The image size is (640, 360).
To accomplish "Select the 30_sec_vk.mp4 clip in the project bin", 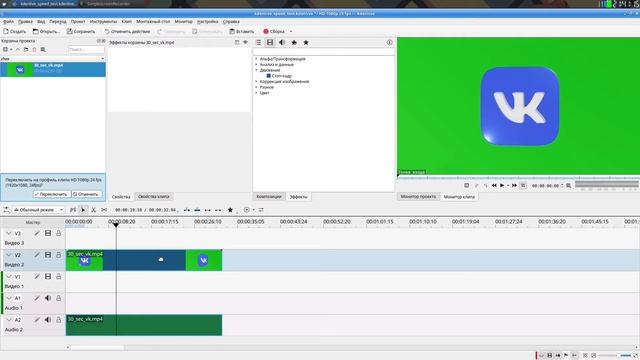I will click(53, 69).
